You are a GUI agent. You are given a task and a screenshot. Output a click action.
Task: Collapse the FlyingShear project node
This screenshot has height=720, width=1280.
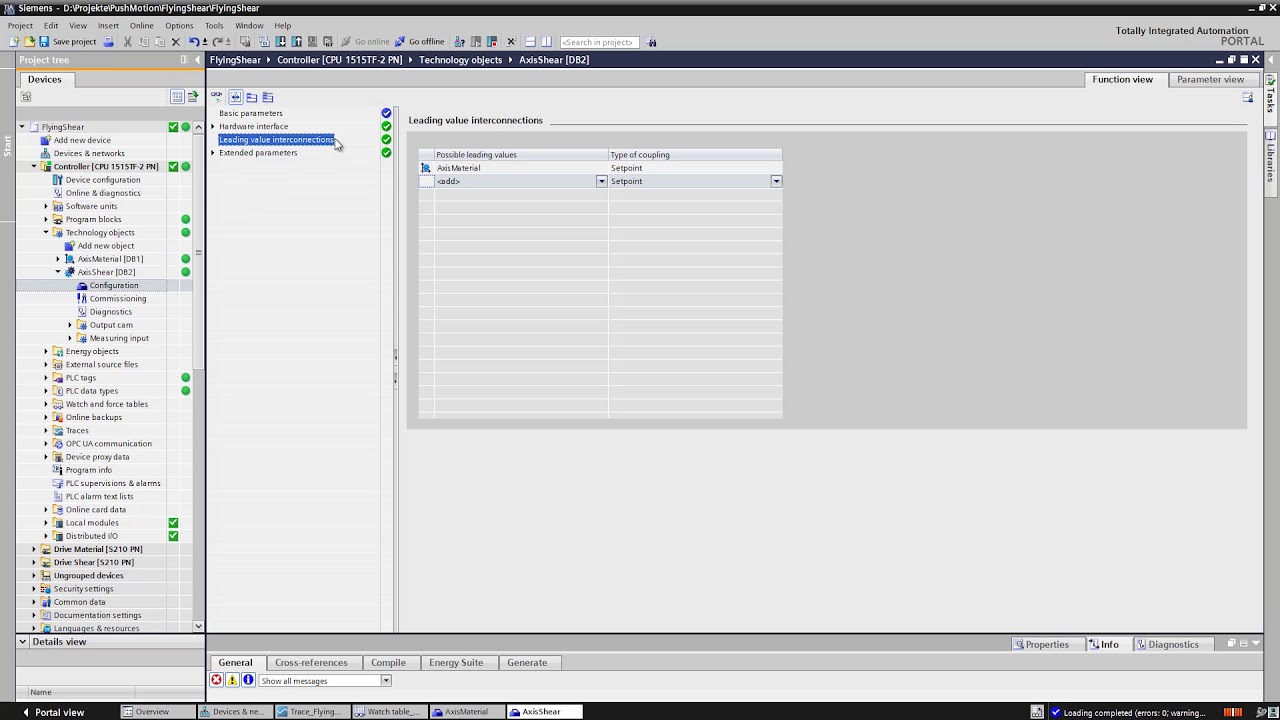(x=22, y=127)
